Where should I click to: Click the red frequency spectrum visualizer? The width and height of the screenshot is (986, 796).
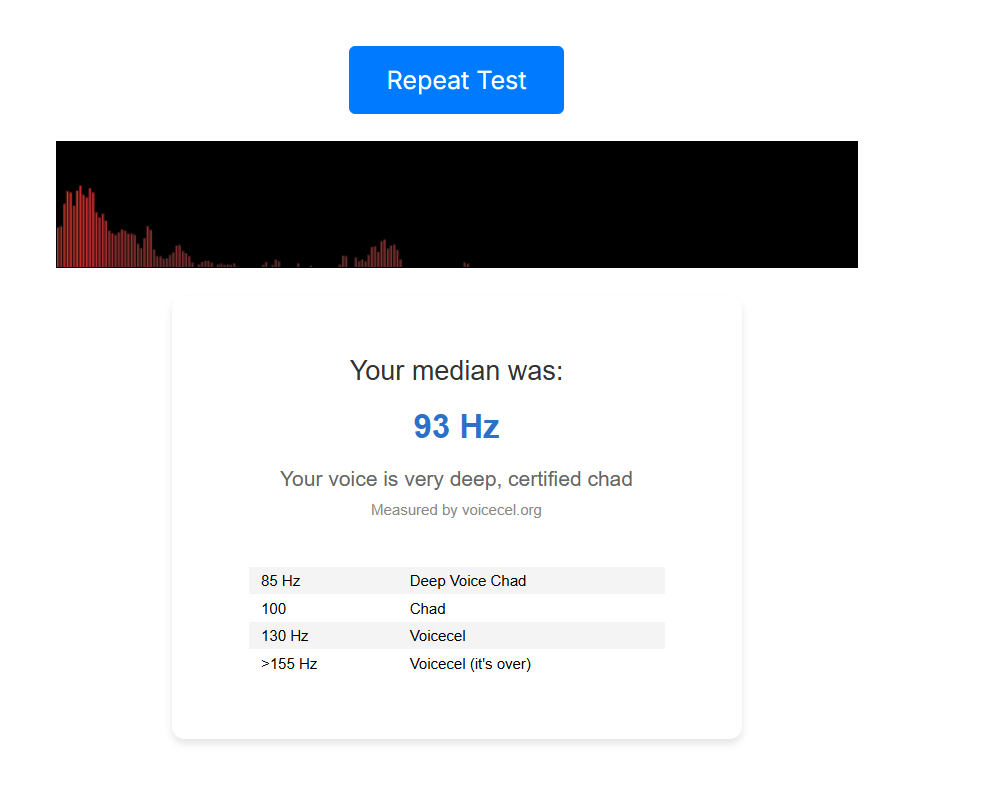[457, 204]
